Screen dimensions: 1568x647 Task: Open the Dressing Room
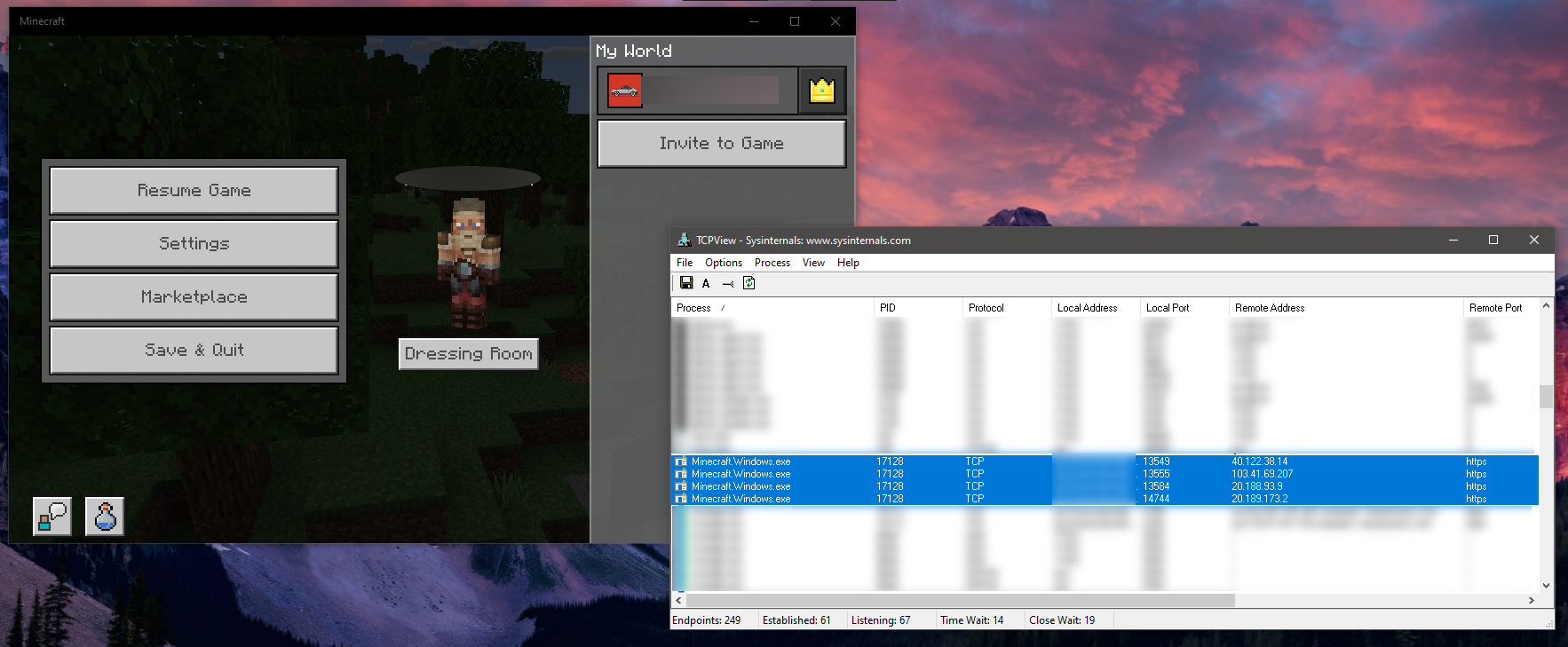pos(469,354)
